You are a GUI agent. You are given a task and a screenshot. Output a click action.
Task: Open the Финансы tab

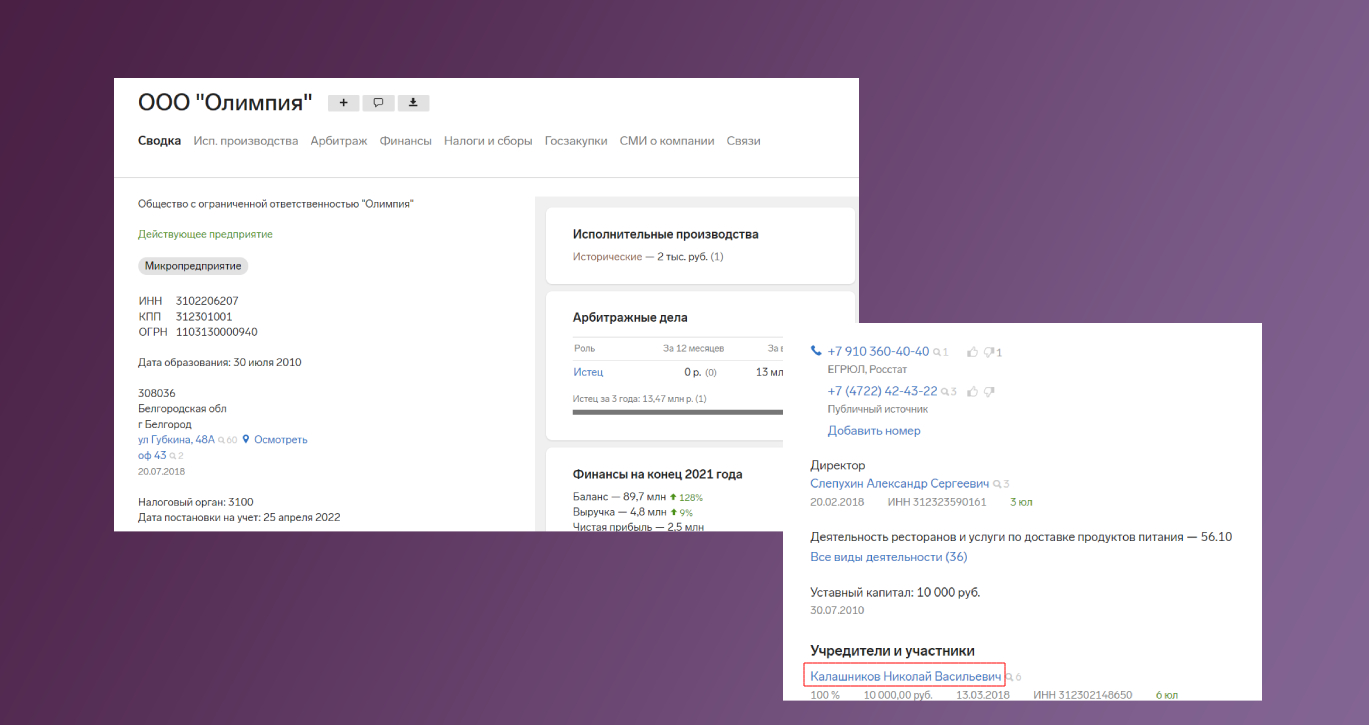405,141
